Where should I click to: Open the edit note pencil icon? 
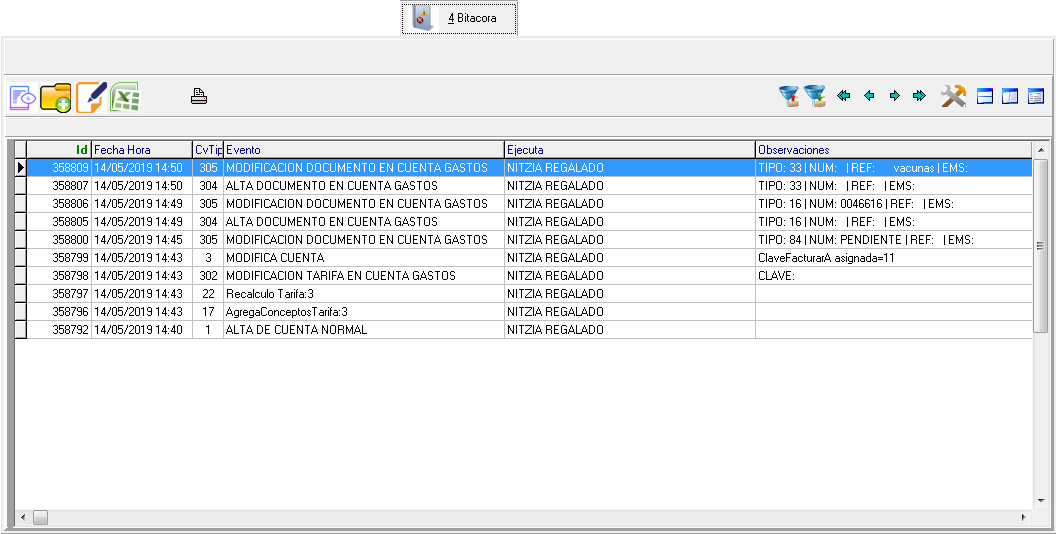coord(90,97)
